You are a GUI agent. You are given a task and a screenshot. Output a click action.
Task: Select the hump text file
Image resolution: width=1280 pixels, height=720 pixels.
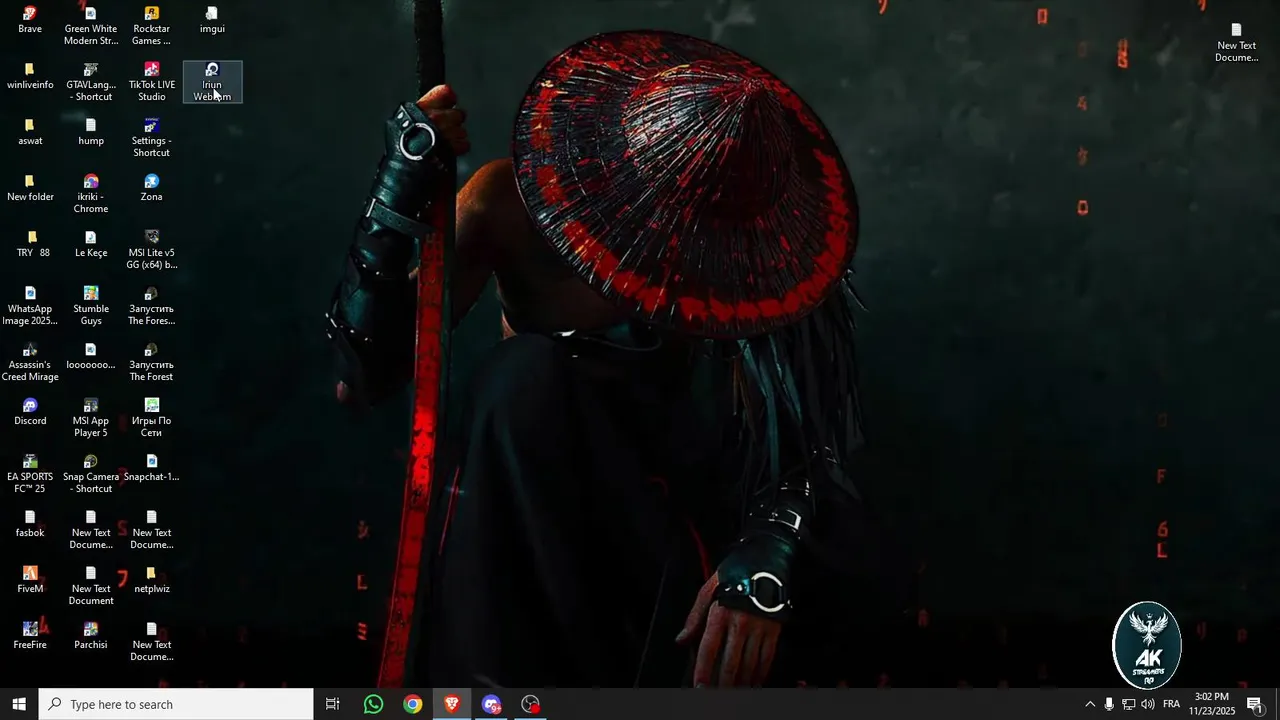(91, 133)
